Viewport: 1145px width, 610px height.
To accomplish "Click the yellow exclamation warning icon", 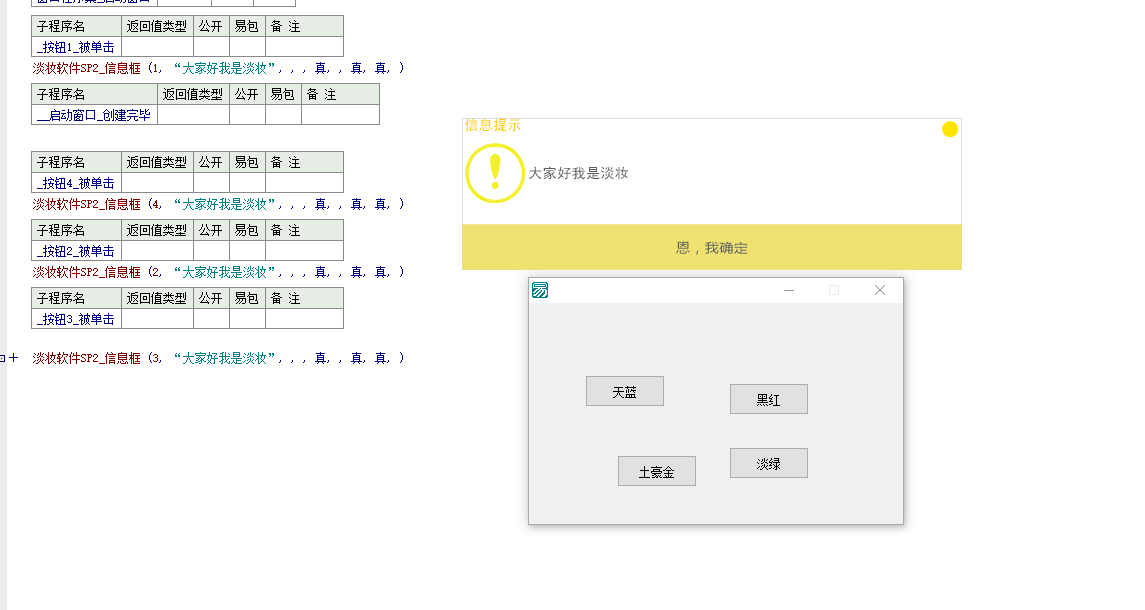I will tap(494, 173).
